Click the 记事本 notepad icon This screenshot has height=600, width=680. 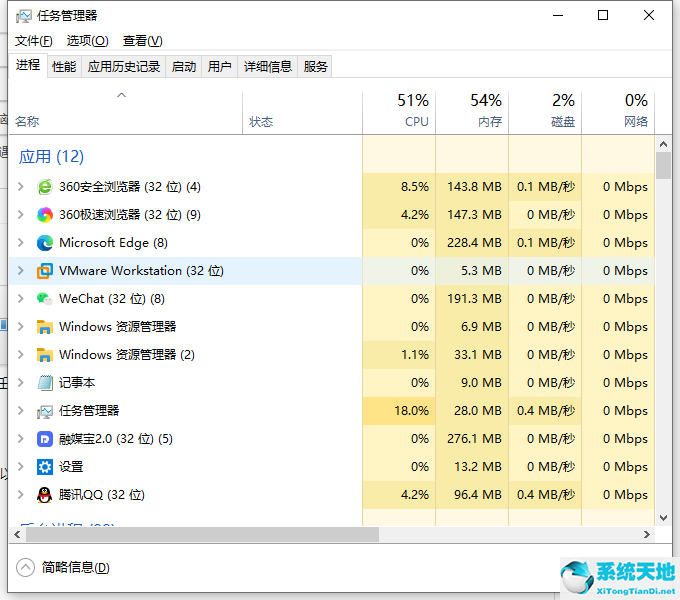pos(45,383)
